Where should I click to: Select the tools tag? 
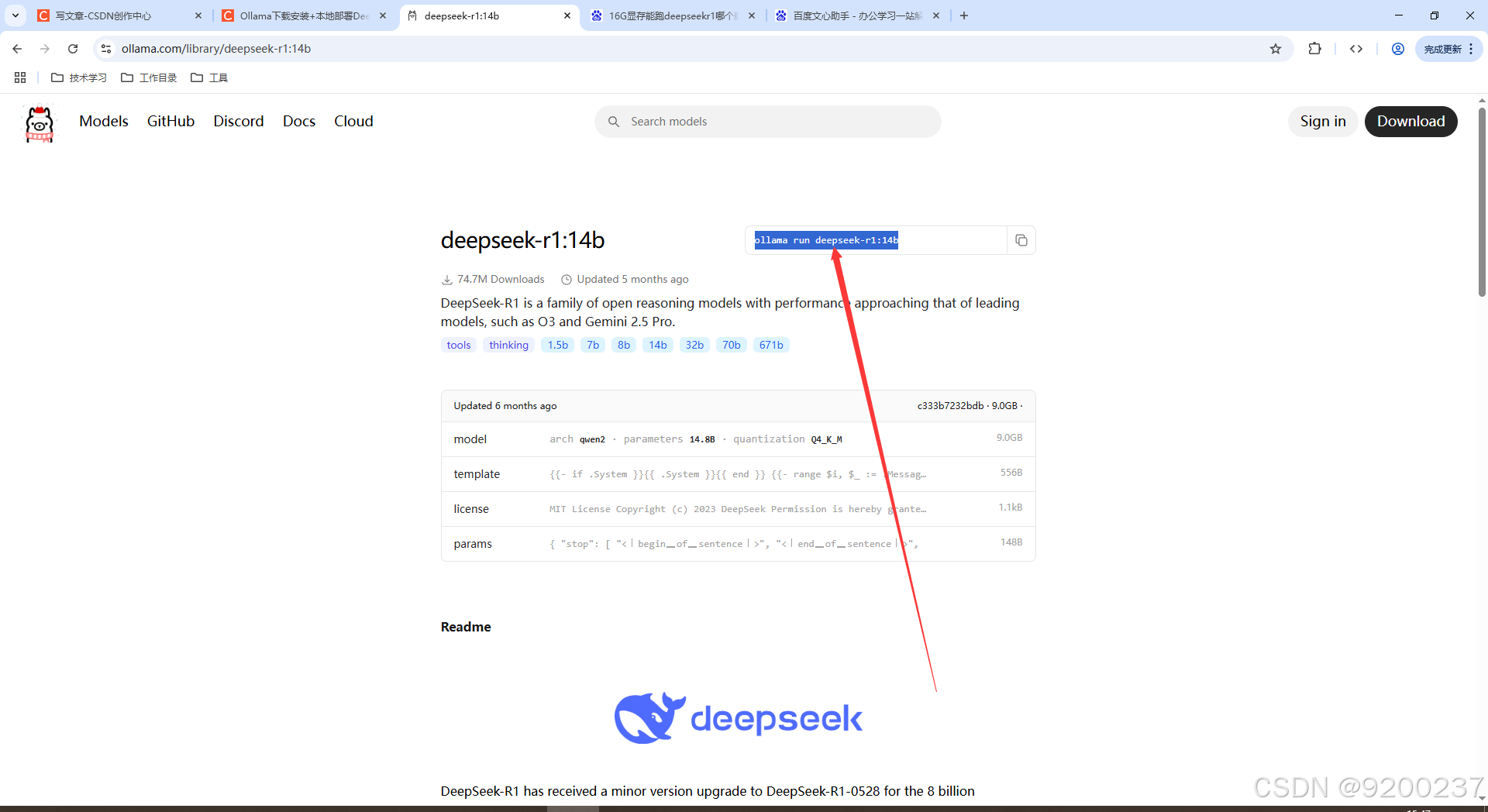[459, 345]
